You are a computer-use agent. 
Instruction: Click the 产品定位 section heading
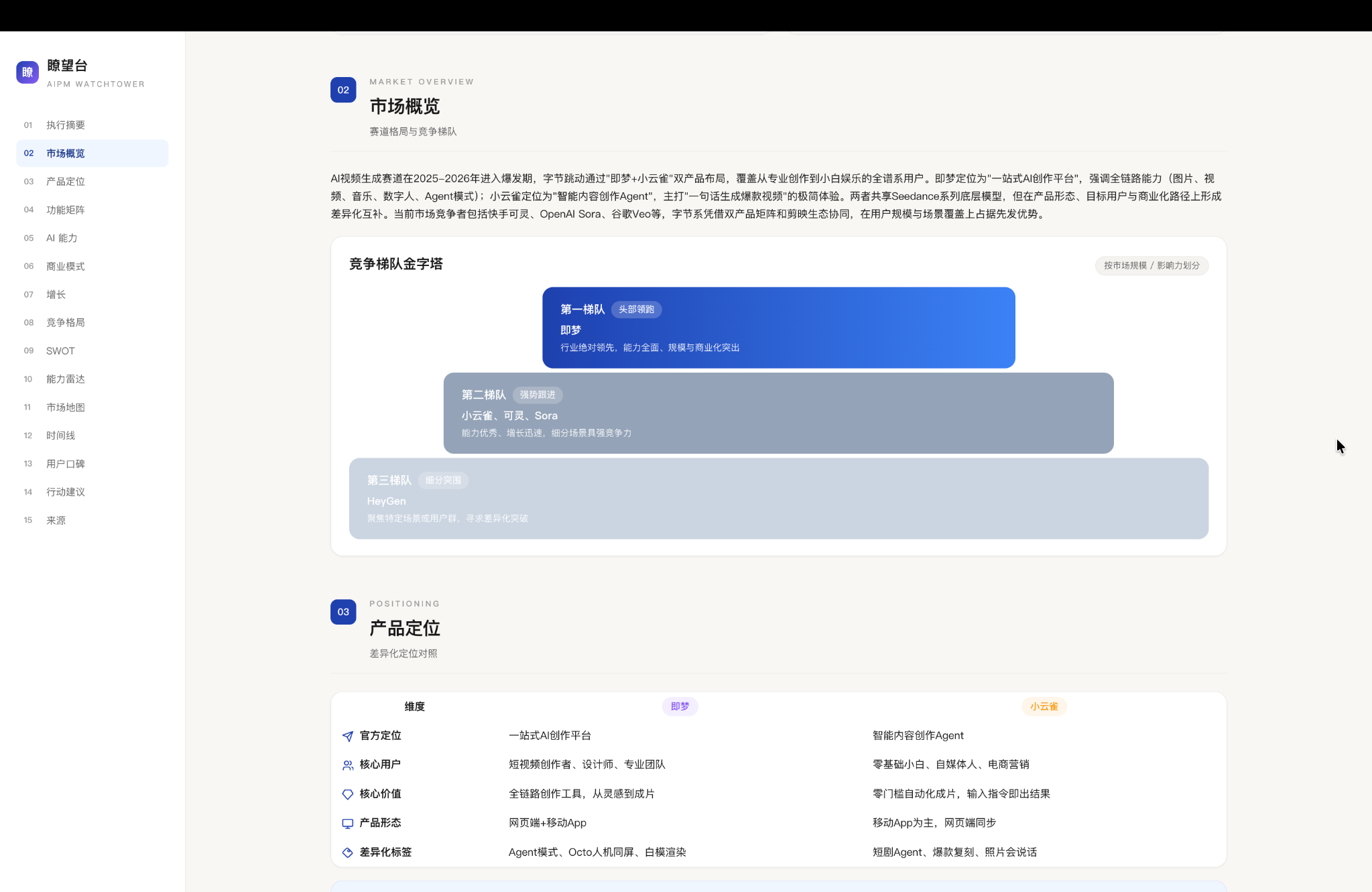(405, 628)
